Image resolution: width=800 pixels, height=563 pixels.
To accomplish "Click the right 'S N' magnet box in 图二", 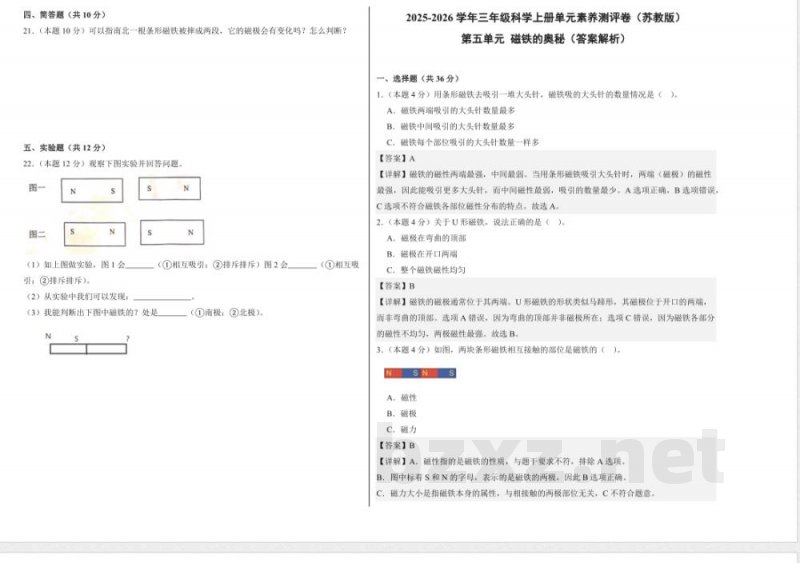I will [172, 232].
